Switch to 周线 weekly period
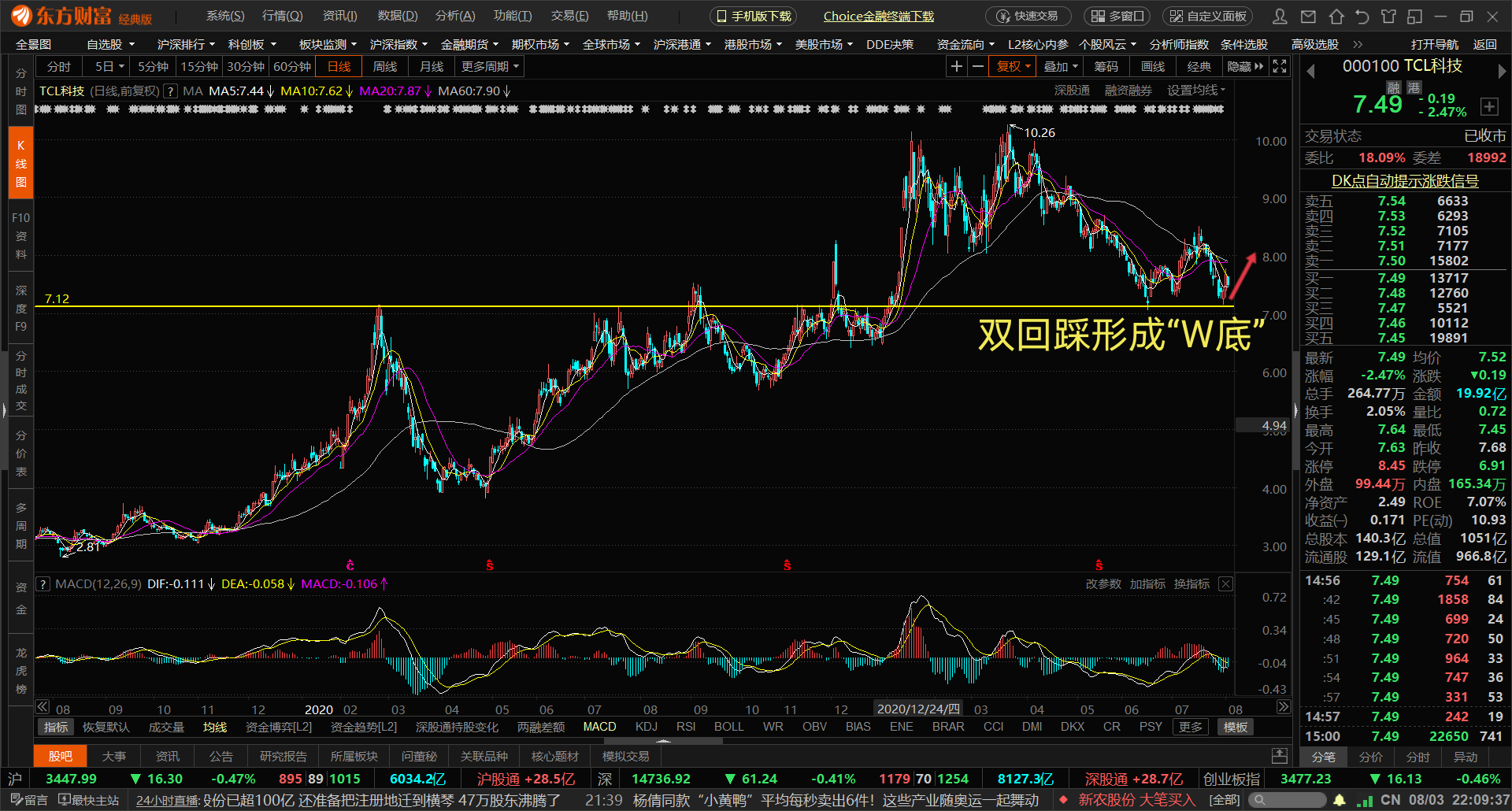 [384, 67]
